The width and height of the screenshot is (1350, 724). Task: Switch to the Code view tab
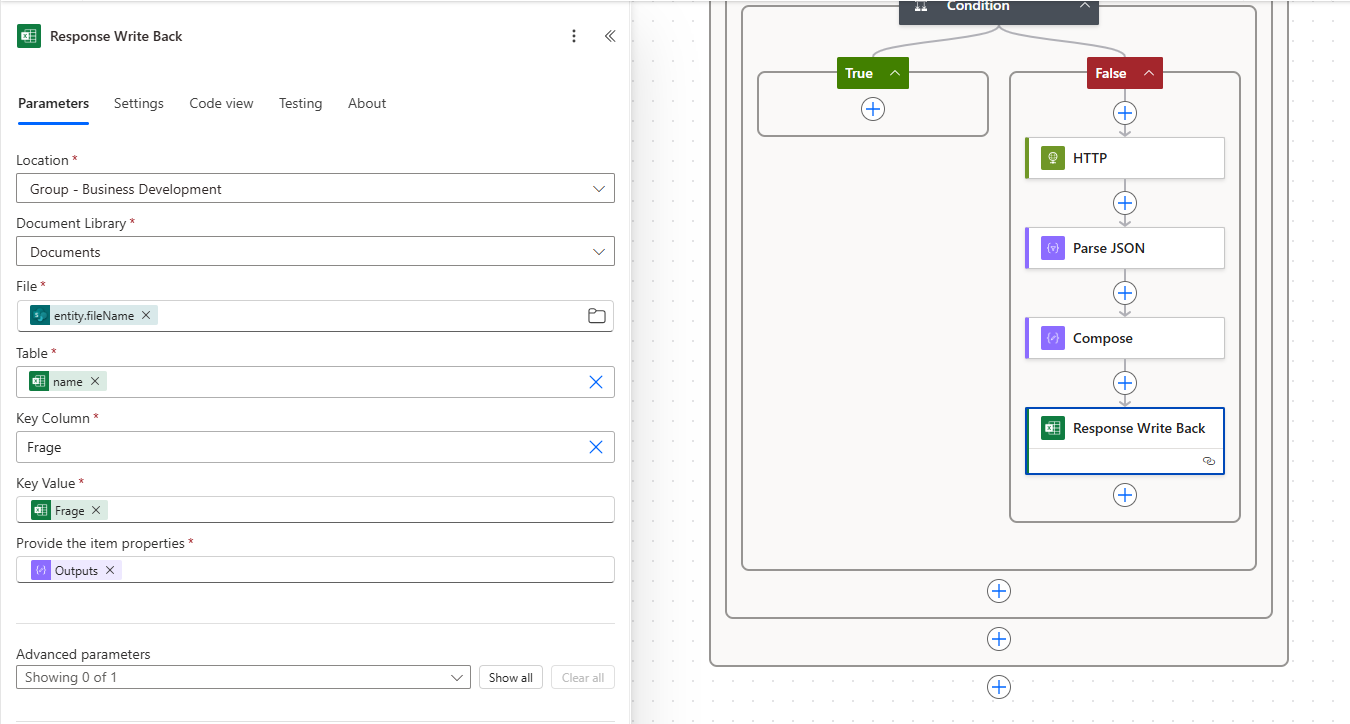pos(221,103)
